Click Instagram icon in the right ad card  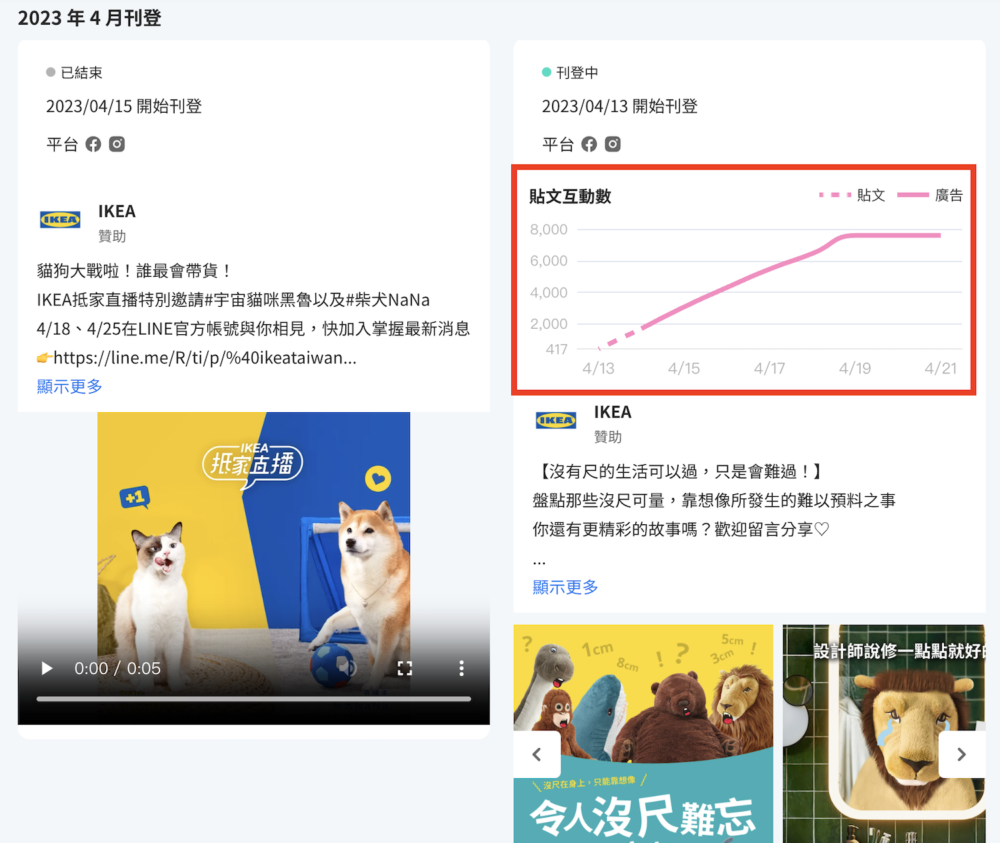[x=613, y=144]
